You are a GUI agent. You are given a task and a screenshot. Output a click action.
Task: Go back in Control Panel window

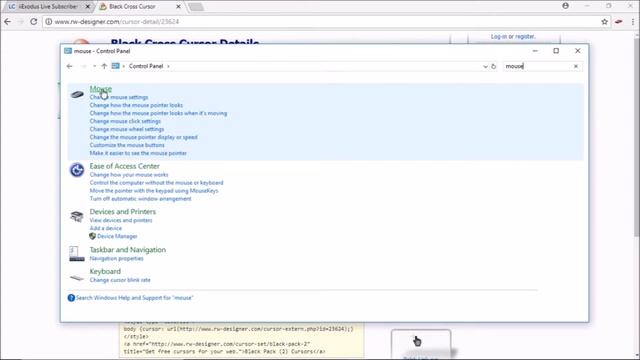[x=70, y=66]
